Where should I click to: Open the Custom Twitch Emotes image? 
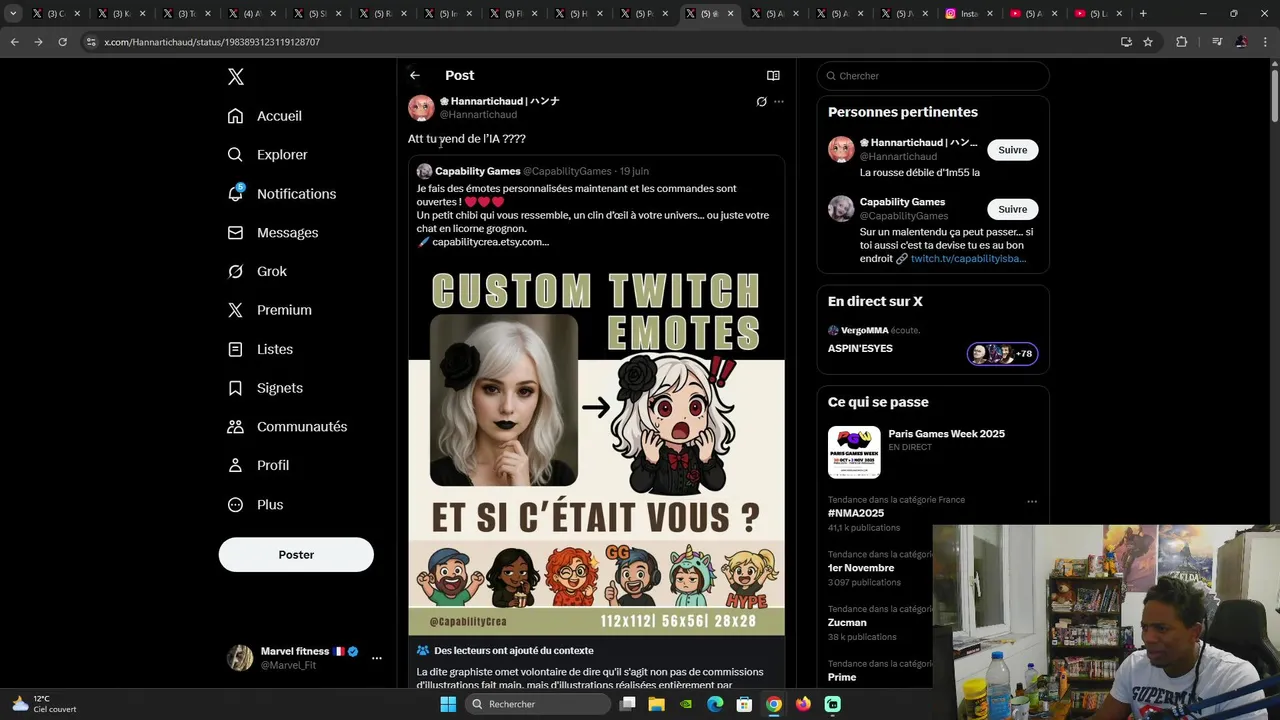tap(596, 447)
